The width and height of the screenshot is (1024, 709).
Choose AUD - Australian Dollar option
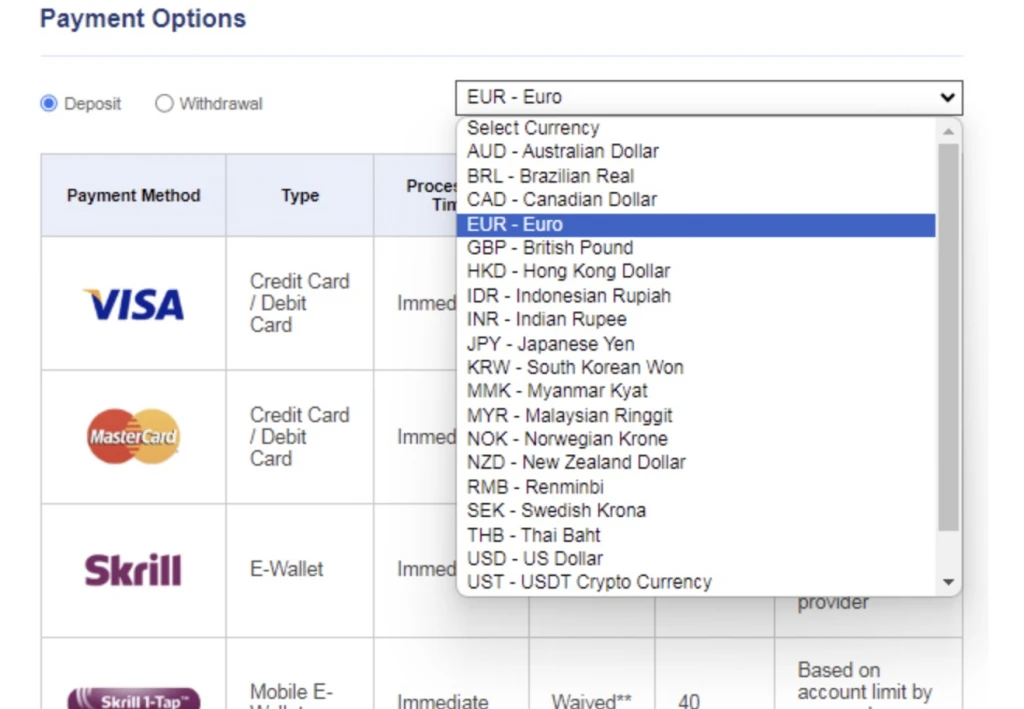tap(563, 152)
